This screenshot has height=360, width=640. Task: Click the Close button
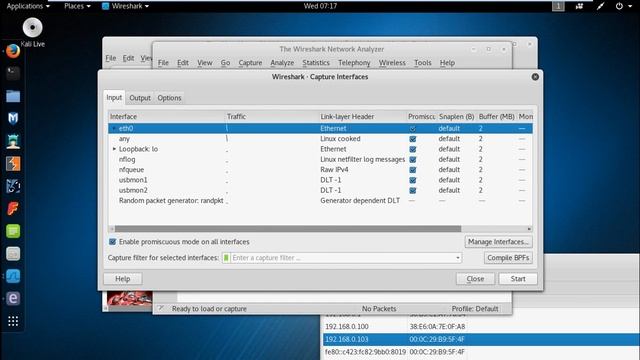point(475,279)
